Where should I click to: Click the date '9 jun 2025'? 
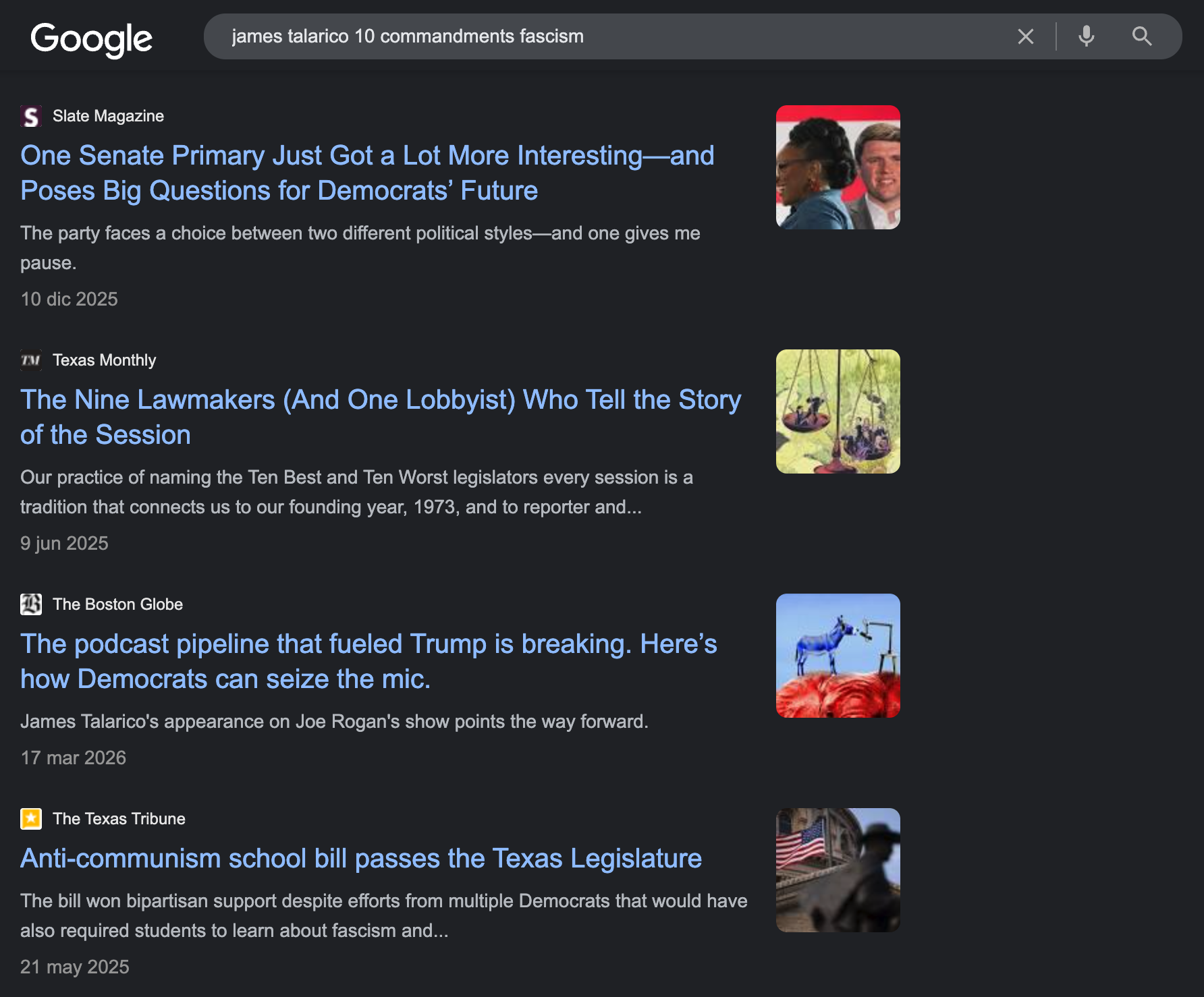[64, 543]
